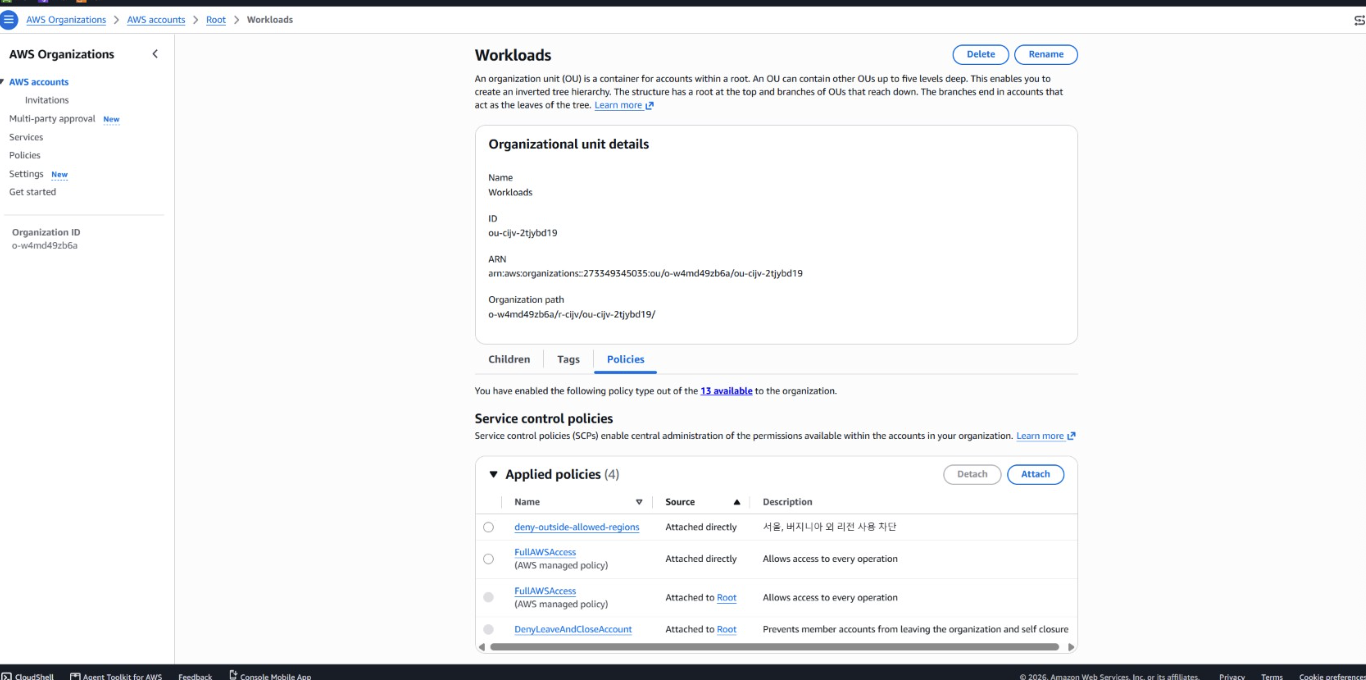Viewport: 1366px width, 680px height.
Task: Open the deny-outside-allowed-regions policy link
Action: 577,527
